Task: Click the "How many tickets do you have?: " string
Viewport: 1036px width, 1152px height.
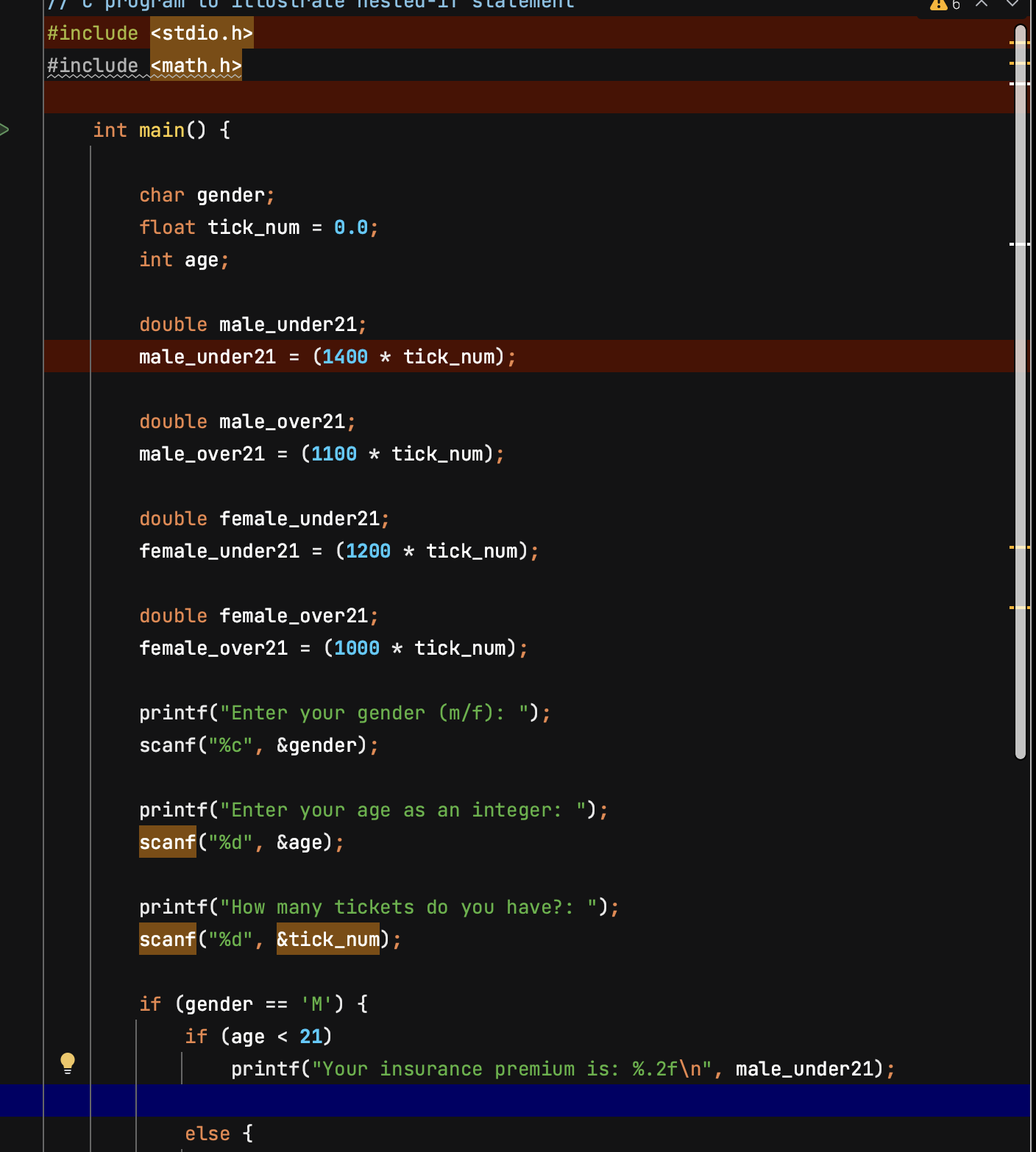Action: (409, 907)
